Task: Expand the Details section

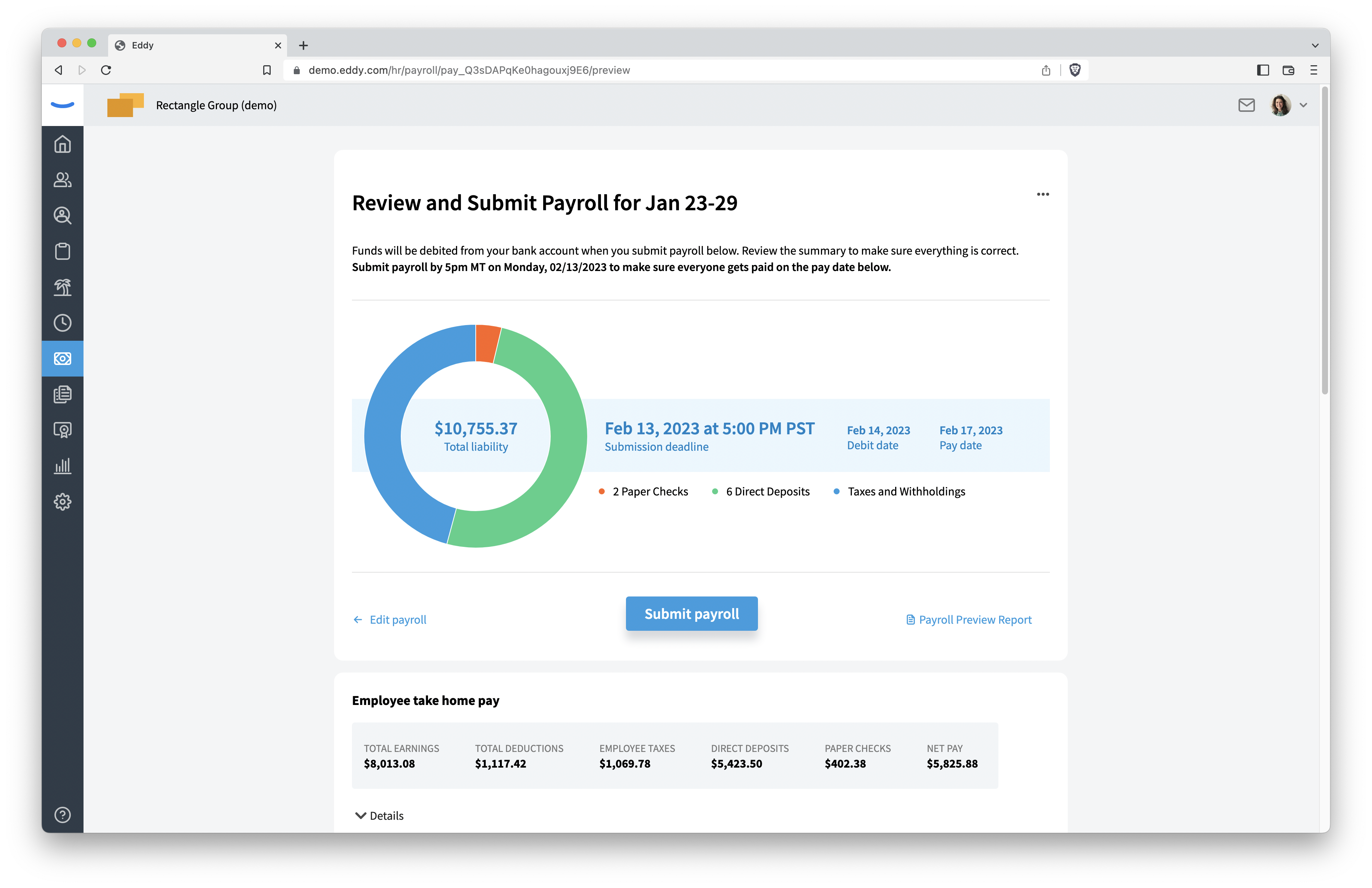Action: click(379, 815)
